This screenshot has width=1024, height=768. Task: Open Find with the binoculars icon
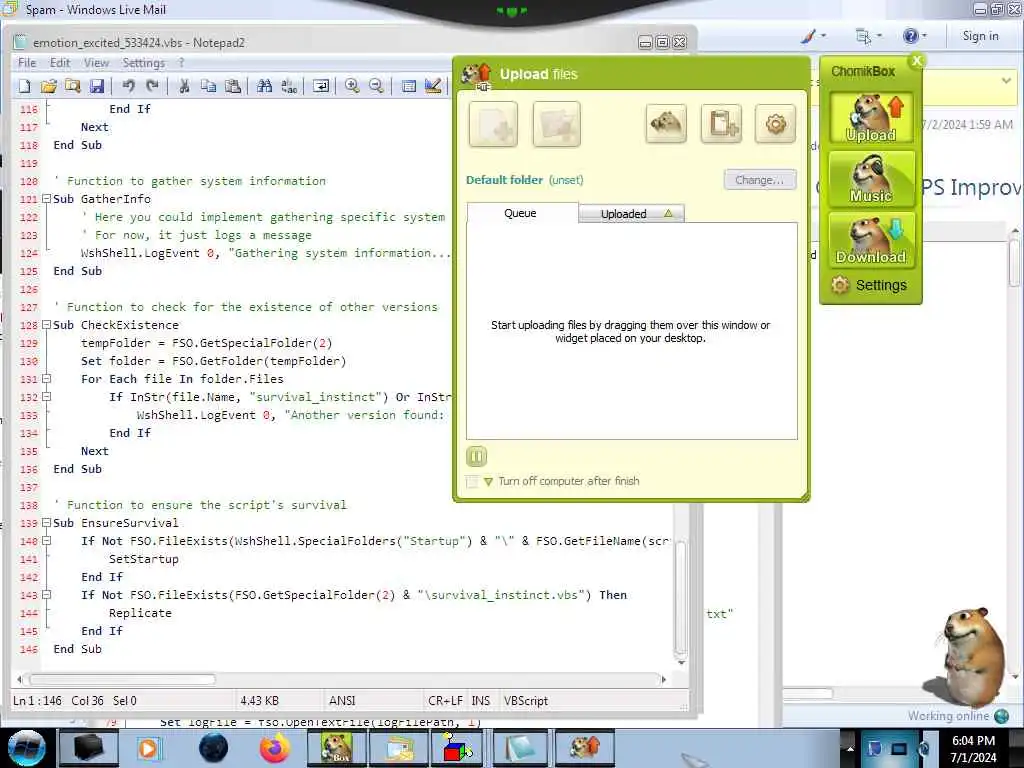point(264,86)
